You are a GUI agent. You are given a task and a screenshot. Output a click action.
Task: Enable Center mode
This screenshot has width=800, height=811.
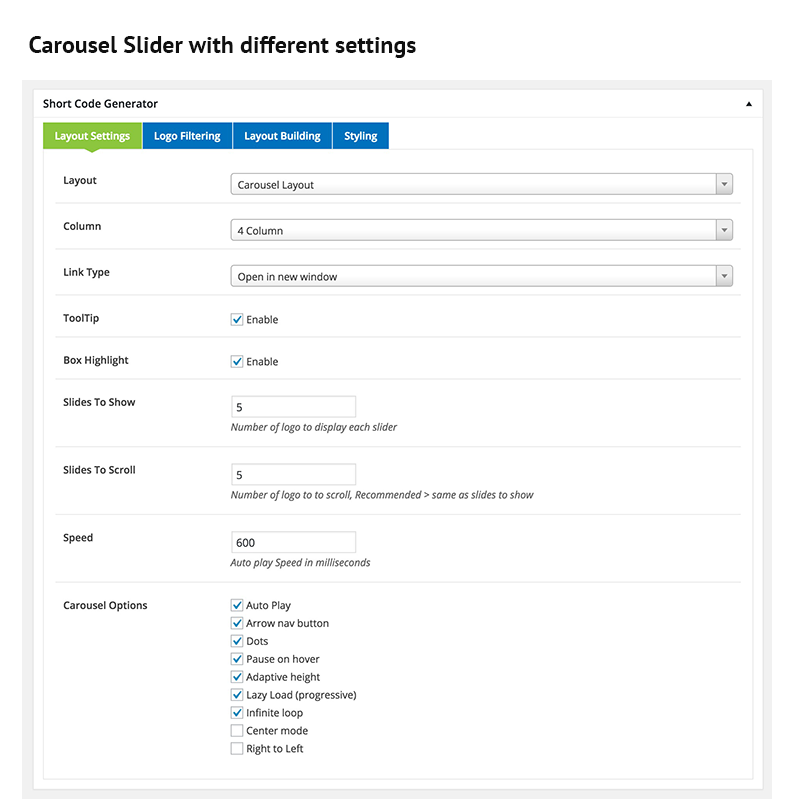tap(237, 731)
